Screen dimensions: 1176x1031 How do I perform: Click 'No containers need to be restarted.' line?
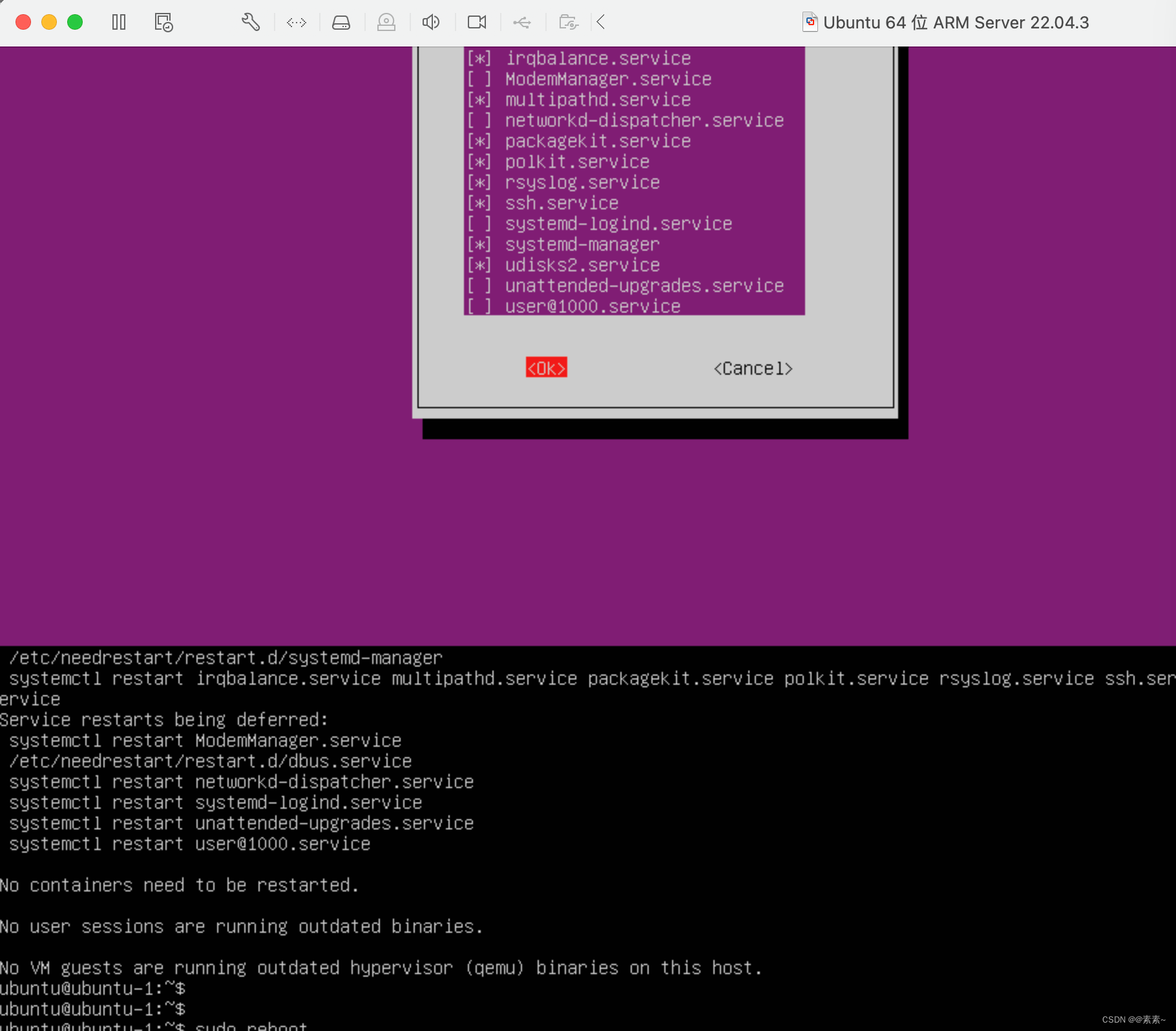[x=179, y=885]
